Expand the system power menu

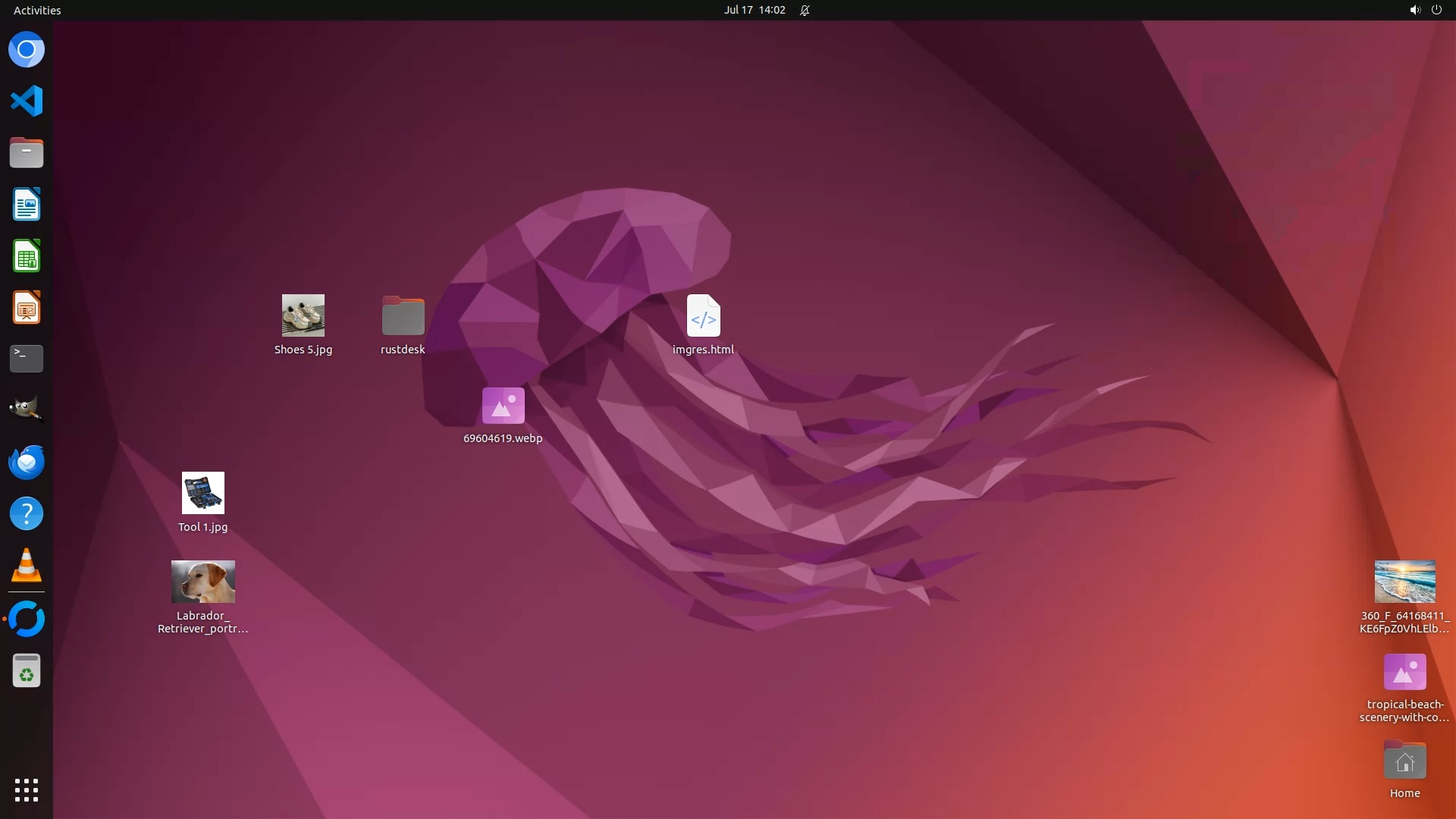click(x=1436, y=10)
